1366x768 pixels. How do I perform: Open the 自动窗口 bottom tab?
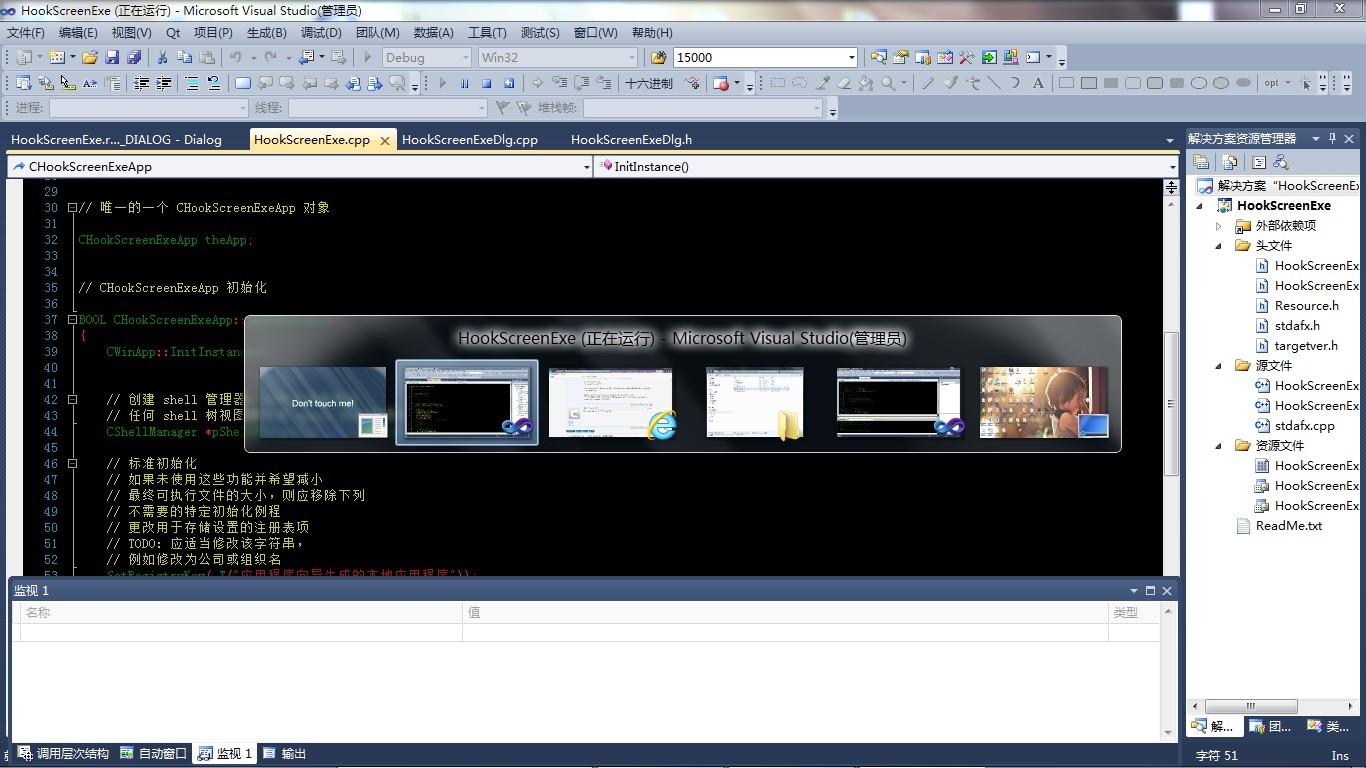tap(154, 754)
